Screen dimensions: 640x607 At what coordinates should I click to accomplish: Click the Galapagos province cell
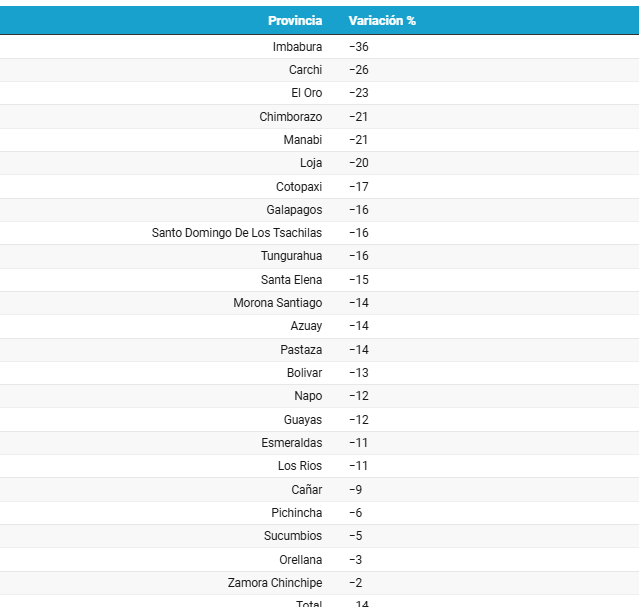294,210
